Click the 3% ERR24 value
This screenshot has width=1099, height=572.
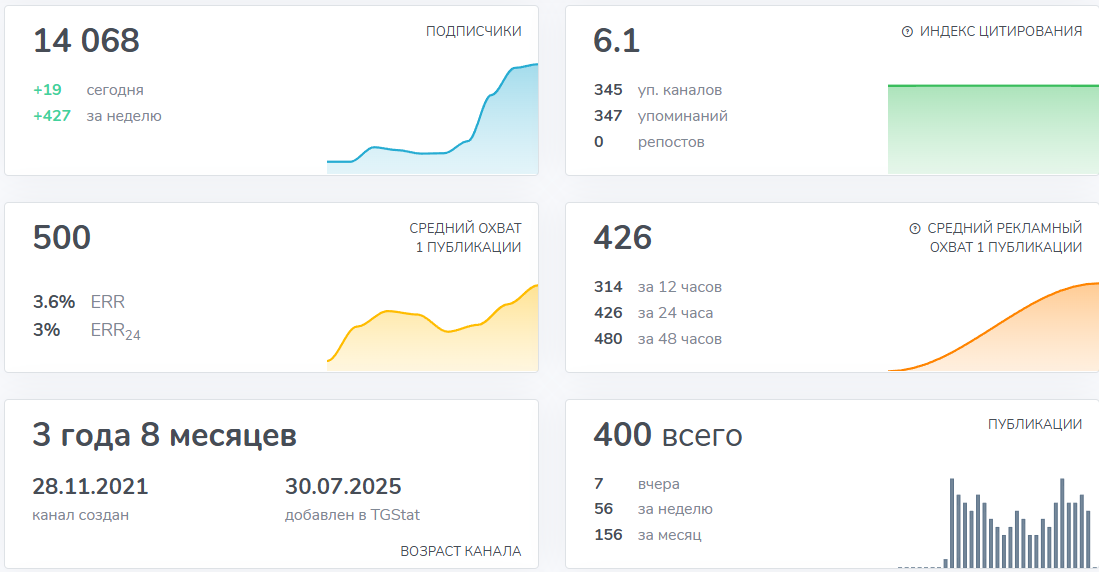pyautogui.click(x=46, y=330)
